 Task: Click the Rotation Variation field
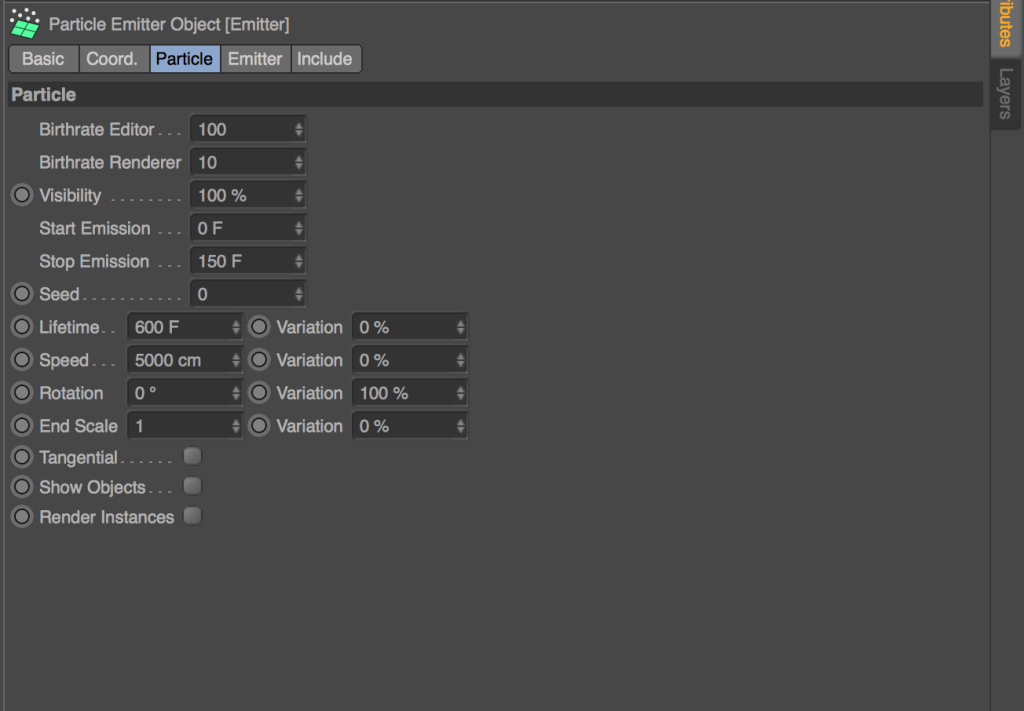[x=409, y=393]
